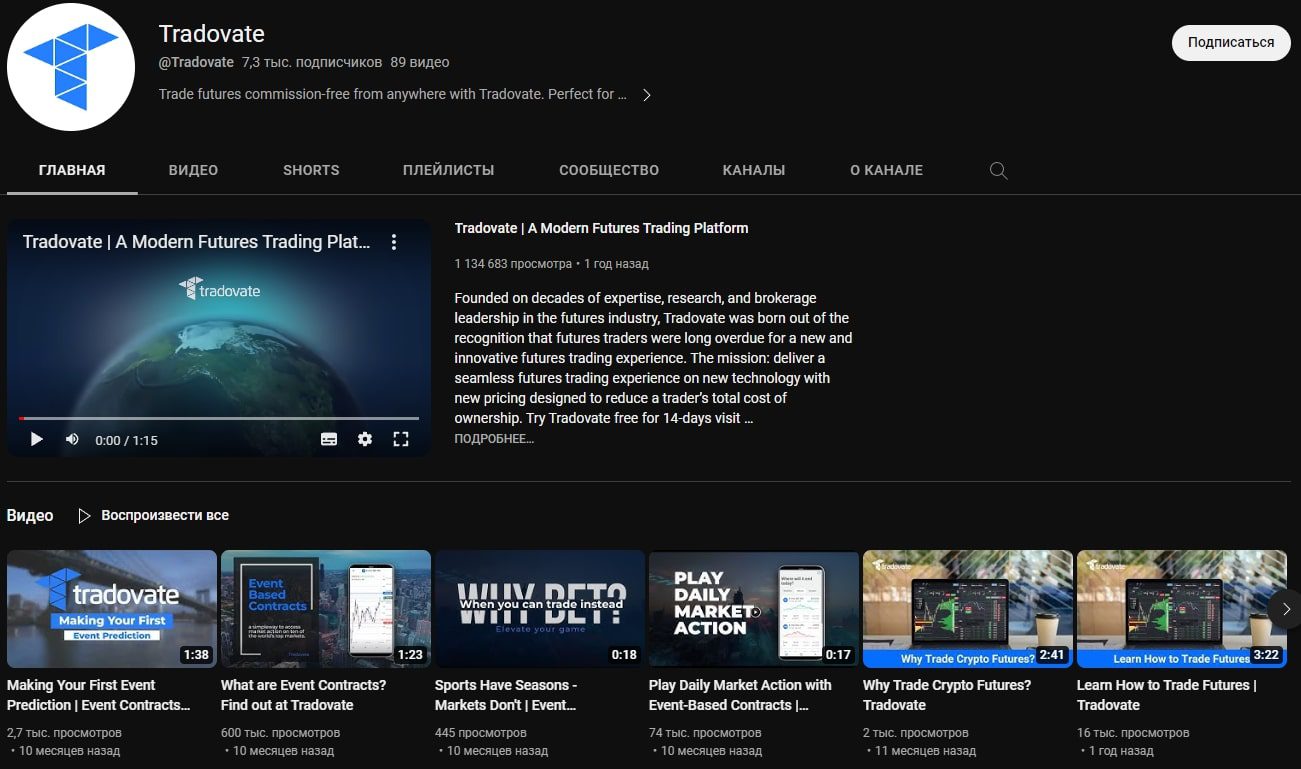Open Why Trade Crypto Futures thumbnail
Viewport: 1301px width, 769px height.
tap(968, 609)
